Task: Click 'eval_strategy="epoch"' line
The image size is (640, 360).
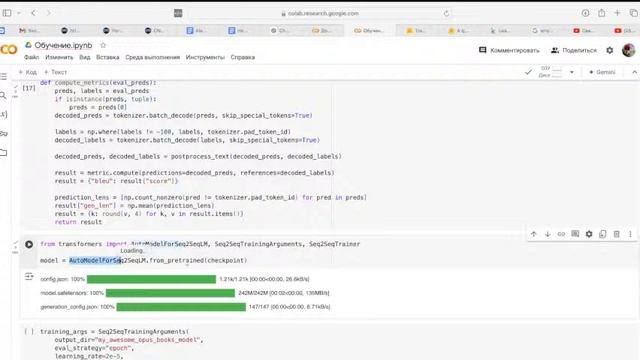Action: pyautogui.click(x=94, y=348)
